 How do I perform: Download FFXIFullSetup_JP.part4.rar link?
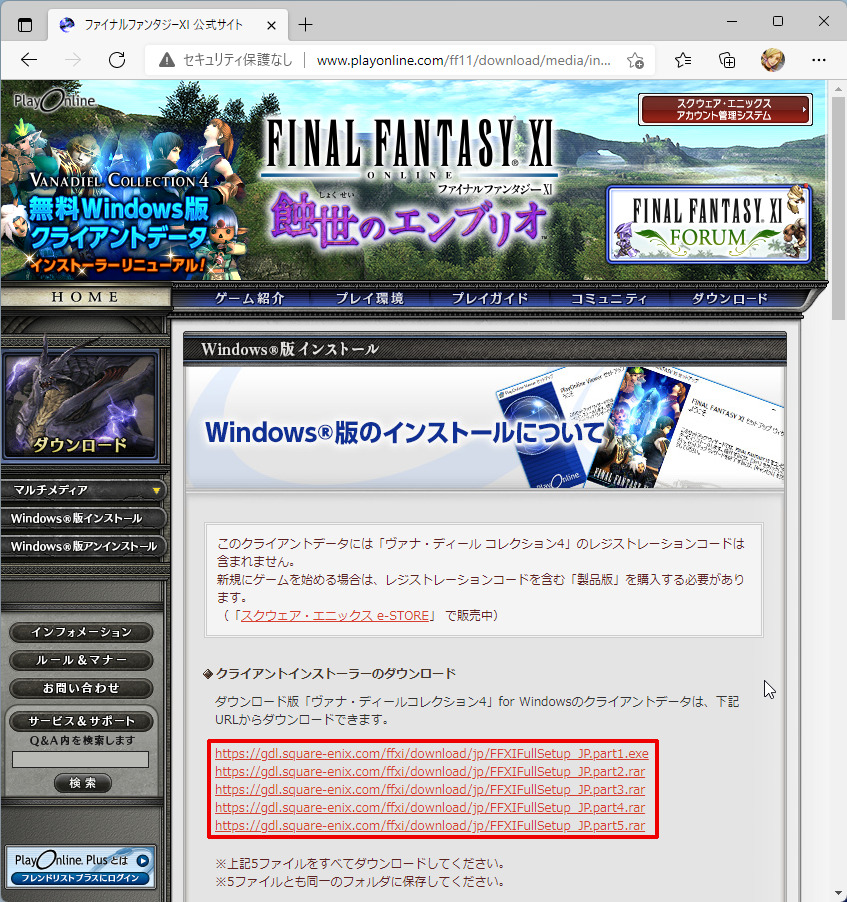pyautogui.click(x=430, y=808)
